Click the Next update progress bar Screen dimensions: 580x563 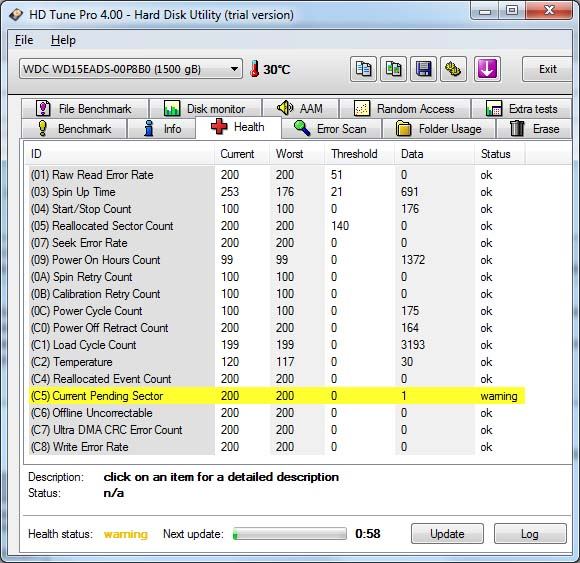pyautogui.click(x=290, y=534)
